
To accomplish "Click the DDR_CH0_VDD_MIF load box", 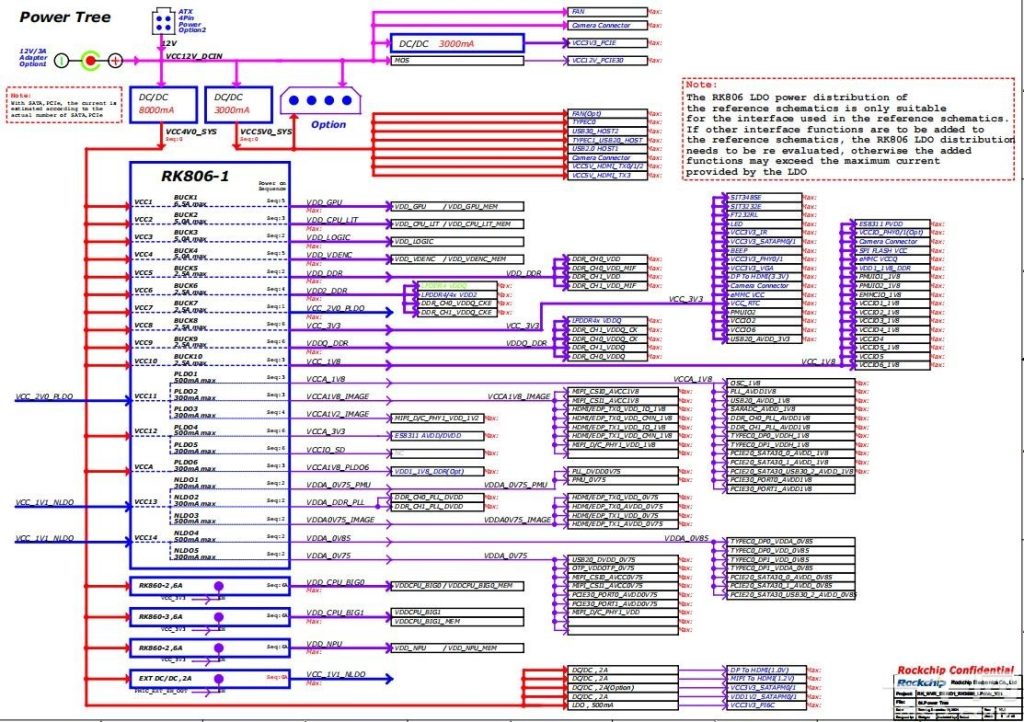I will click(607, 268).
